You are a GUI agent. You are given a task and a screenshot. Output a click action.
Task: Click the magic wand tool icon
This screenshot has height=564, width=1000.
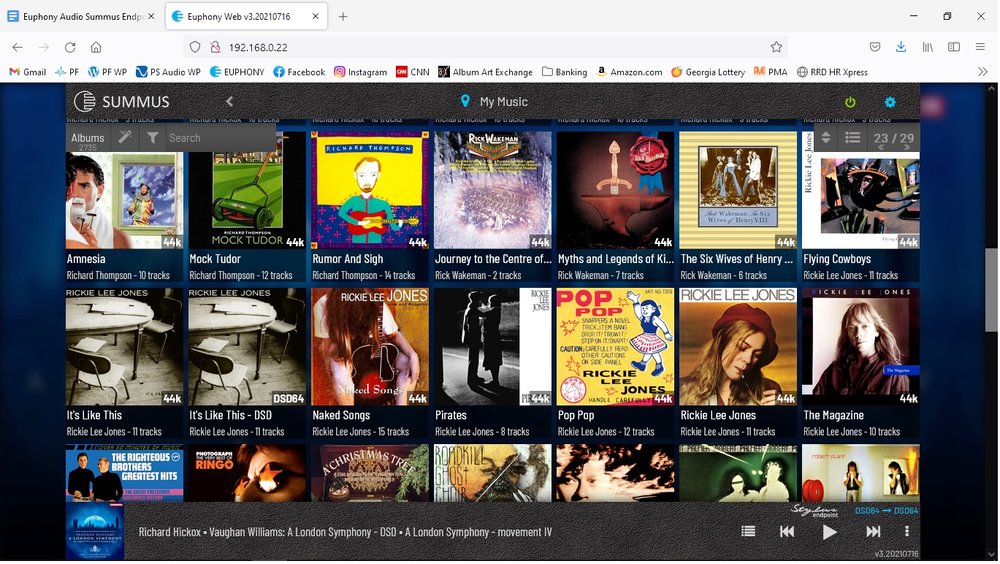tap(125, 137)
